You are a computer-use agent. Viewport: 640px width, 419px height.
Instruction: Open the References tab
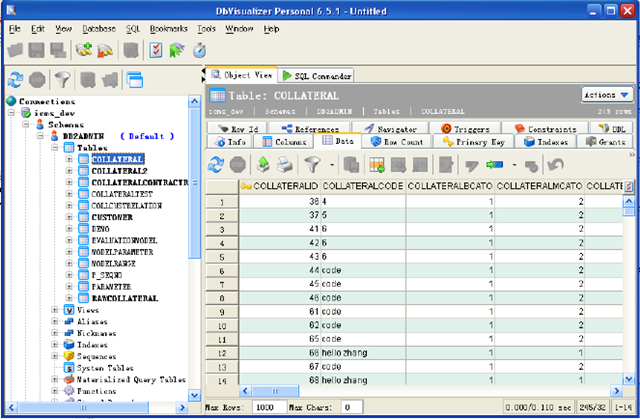pos(310,128)
